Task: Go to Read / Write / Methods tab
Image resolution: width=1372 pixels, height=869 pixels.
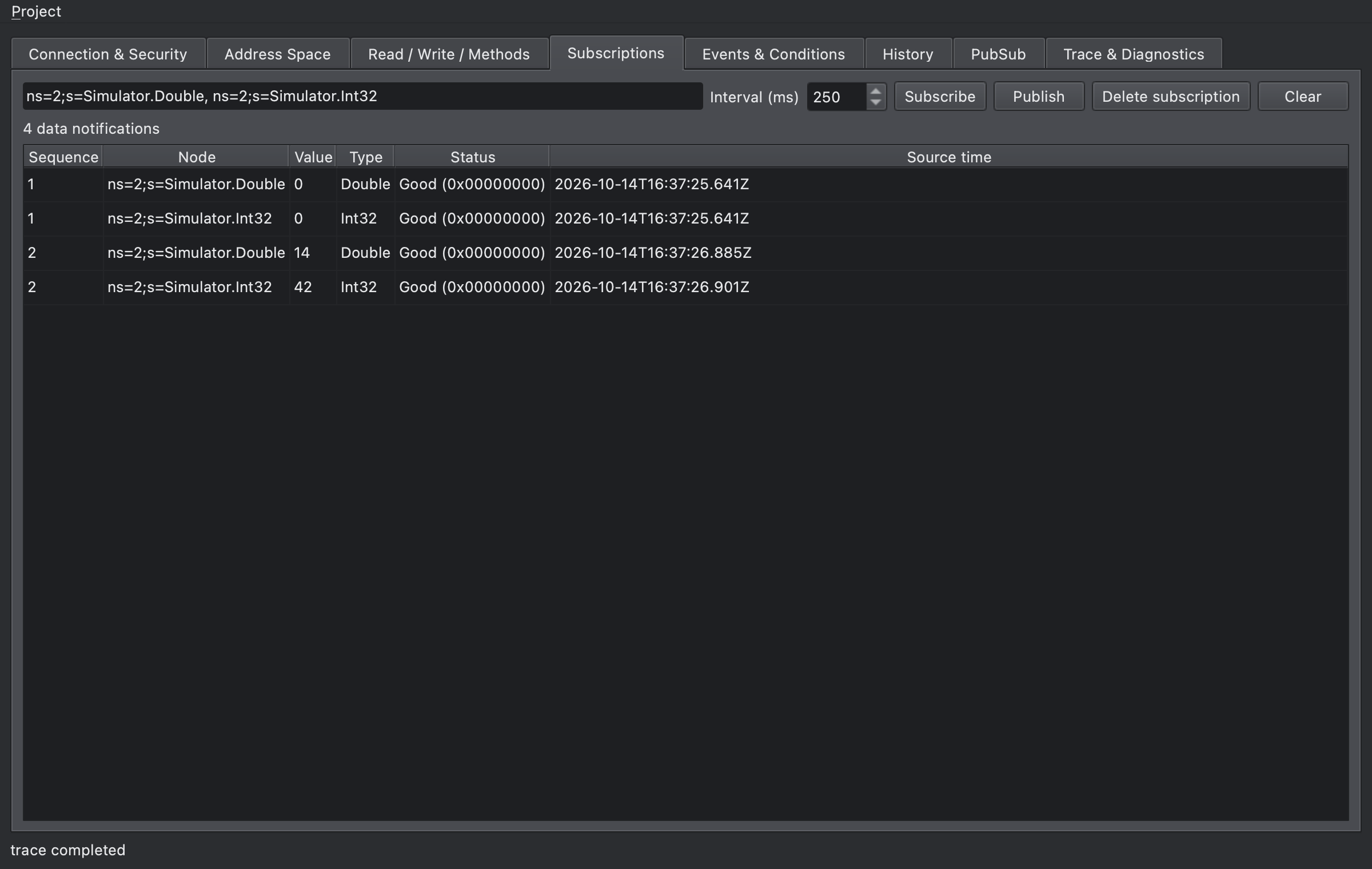Action: click(449, 54)
